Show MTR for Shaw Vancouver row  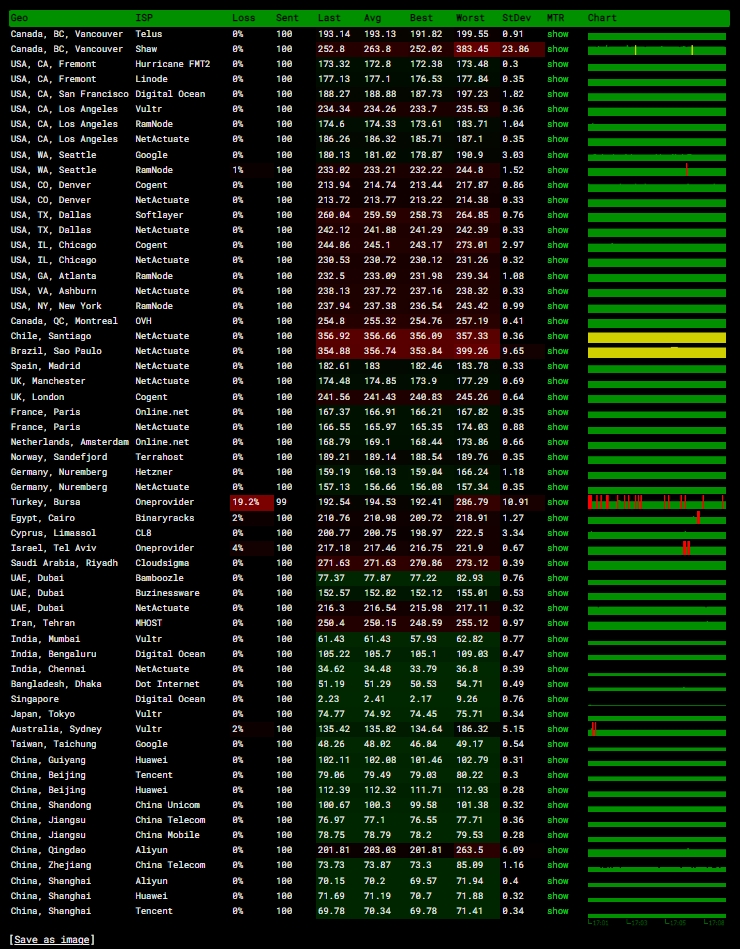[557, 49]
